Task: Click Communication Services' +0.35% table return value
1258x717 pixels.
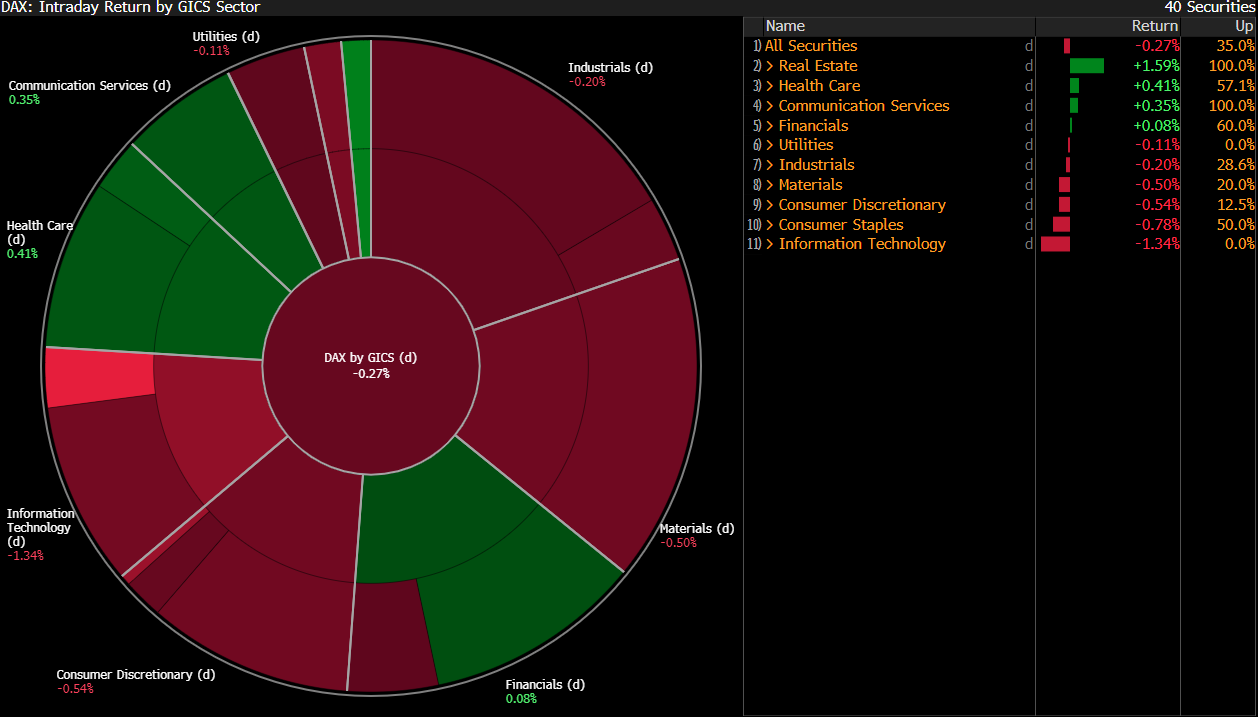Action: coord(1156,106)
